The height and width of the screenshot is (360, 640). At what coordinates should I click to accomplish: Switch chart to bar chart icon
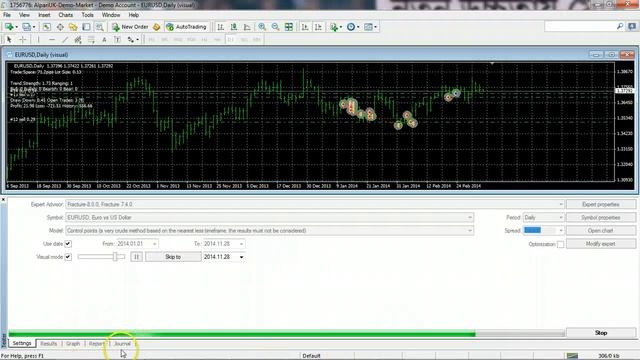click(220, 27)
